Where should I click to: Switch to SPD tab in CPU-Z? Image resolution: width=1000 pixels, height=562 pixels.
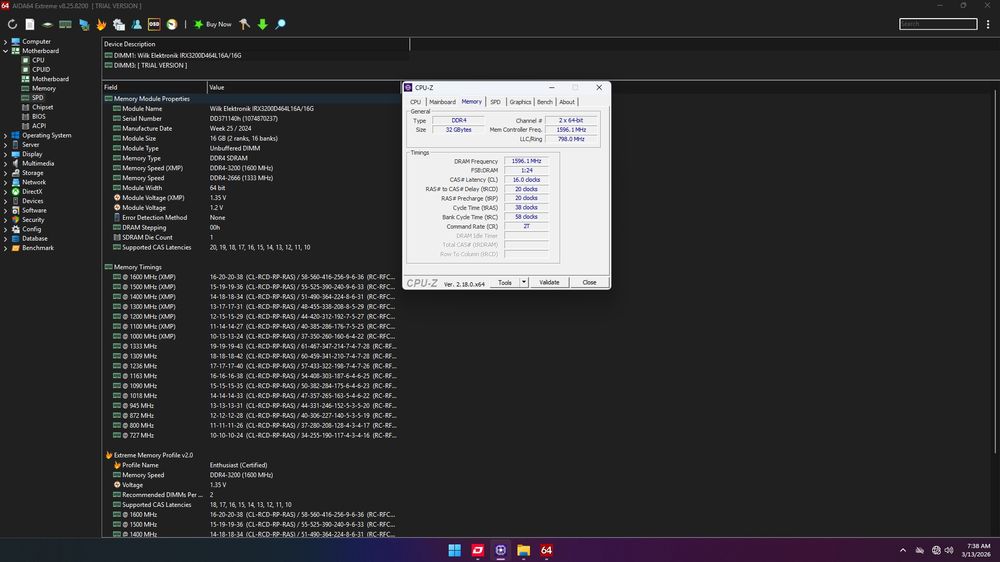pyautogui.click(x=496, y=102)
